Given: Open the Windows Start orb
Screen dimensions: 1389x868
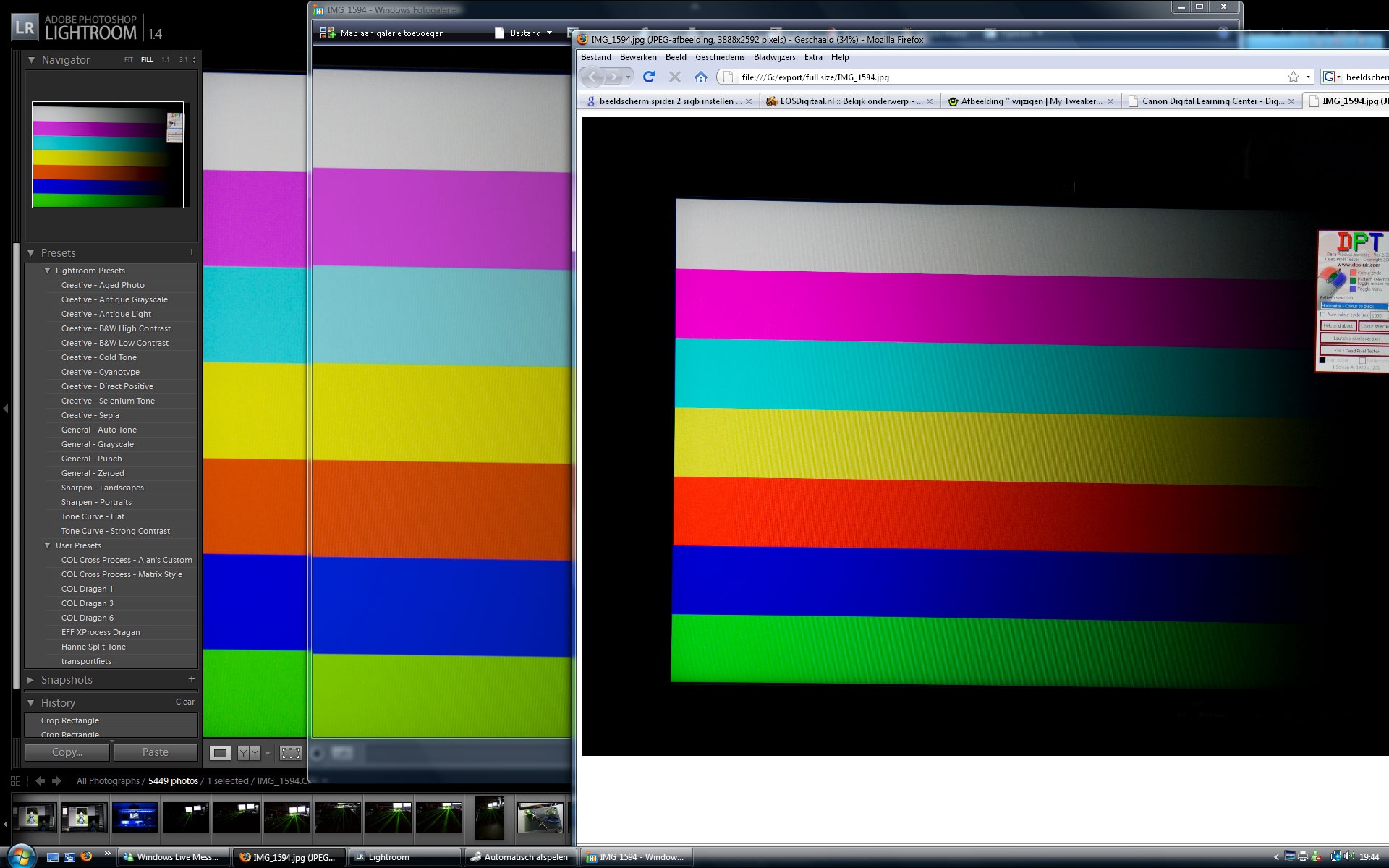Looking at the screenshot, I should tap(22, 856).
